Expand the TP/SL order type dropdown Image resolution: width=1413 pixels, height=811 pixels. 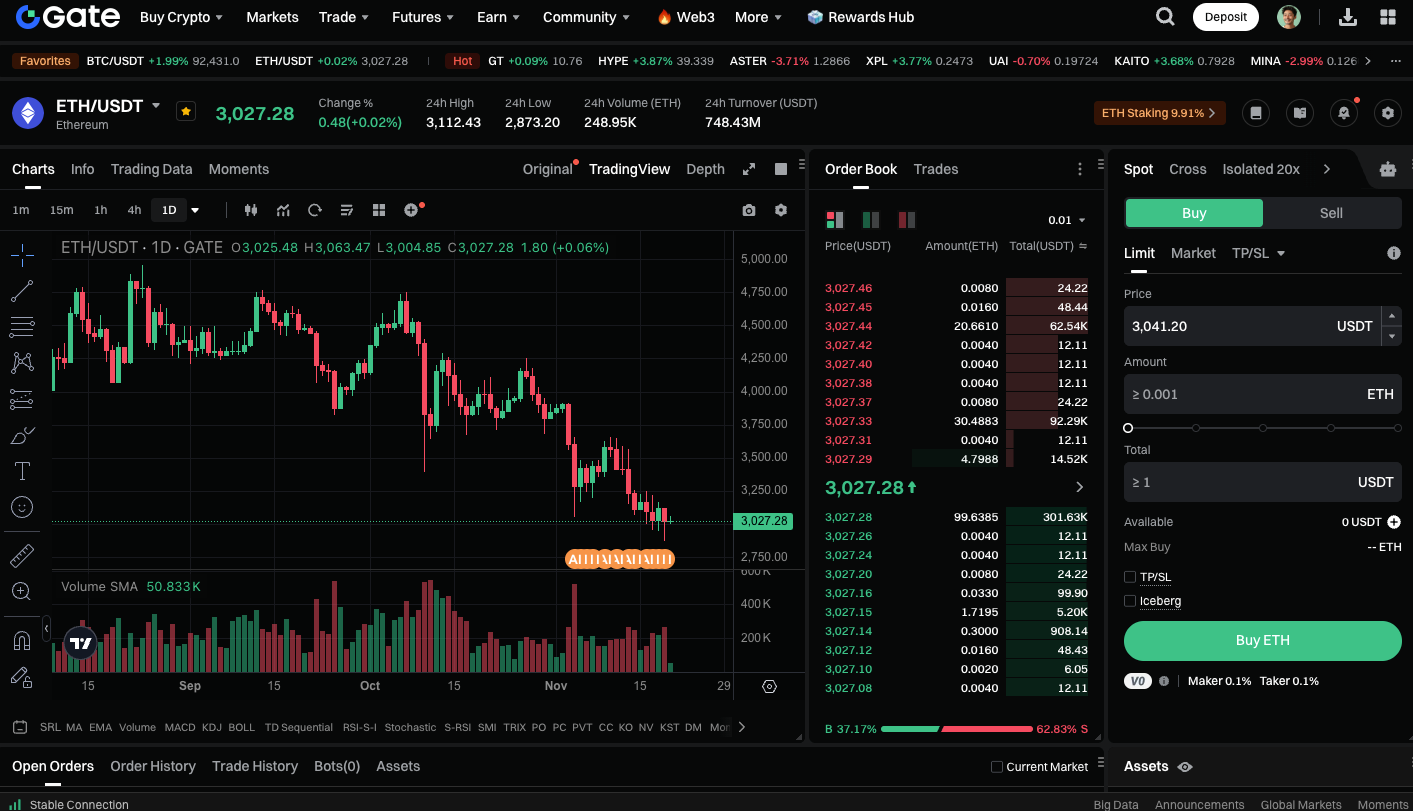(1259, 253)
